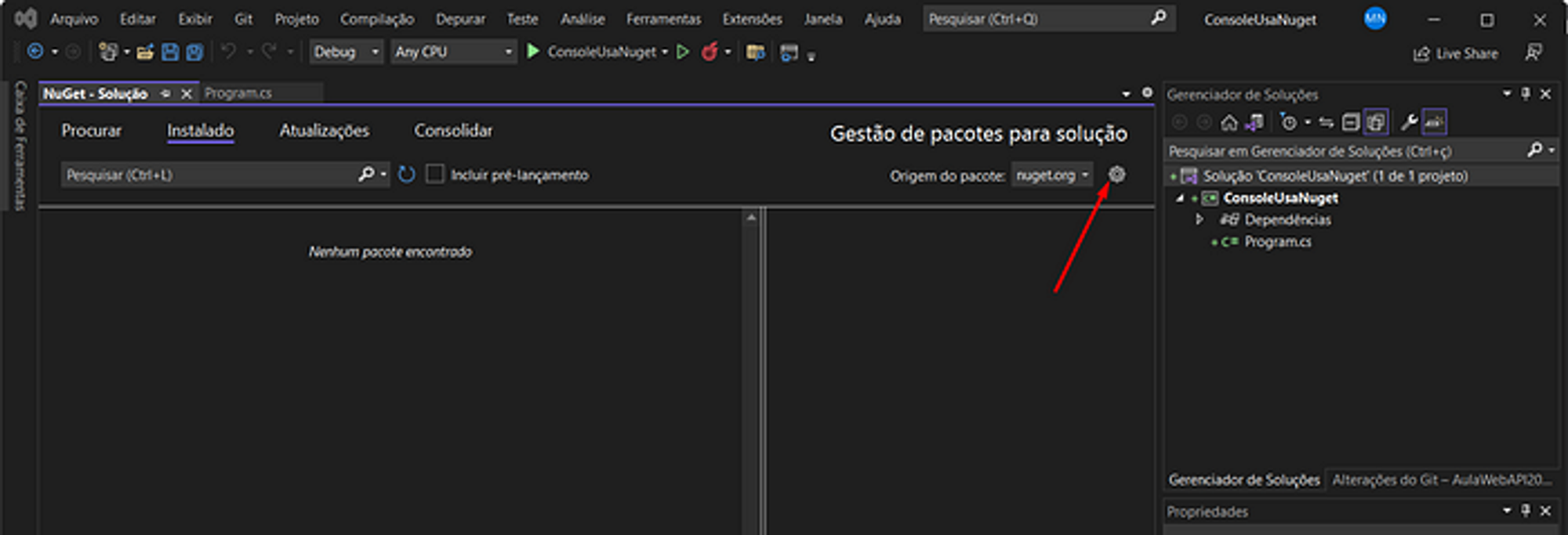1568x535 pixels.
Task: Pin the Propriedades panel
Action: click(1526, 511)
